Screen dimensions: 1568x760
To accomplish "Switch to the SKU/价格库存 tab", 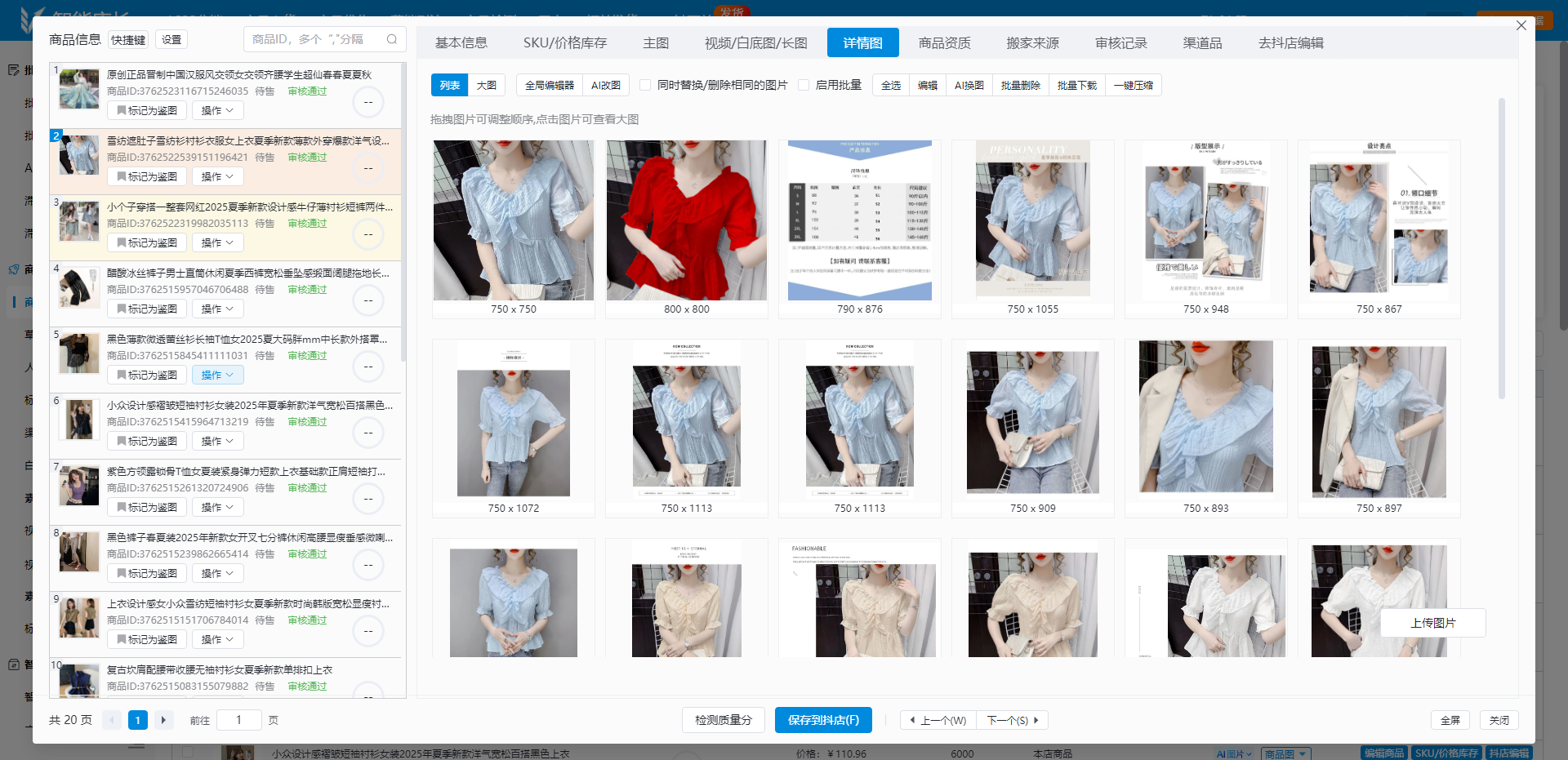I will coord(566,42).
